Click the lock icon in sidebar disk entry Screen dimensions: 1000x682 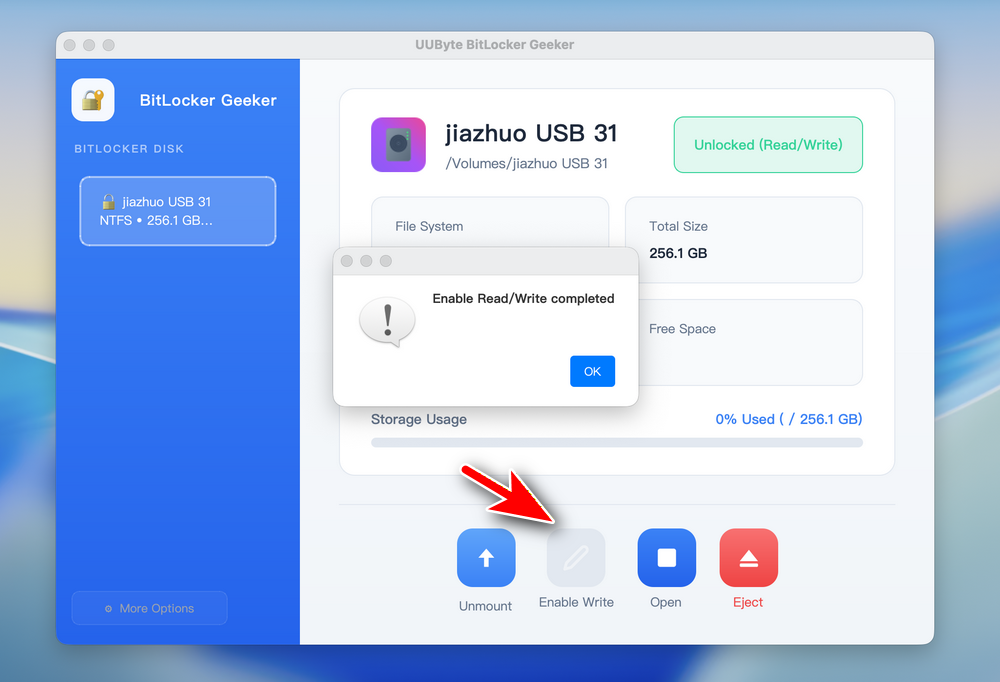pyautogui.click(x=109, y=202)
